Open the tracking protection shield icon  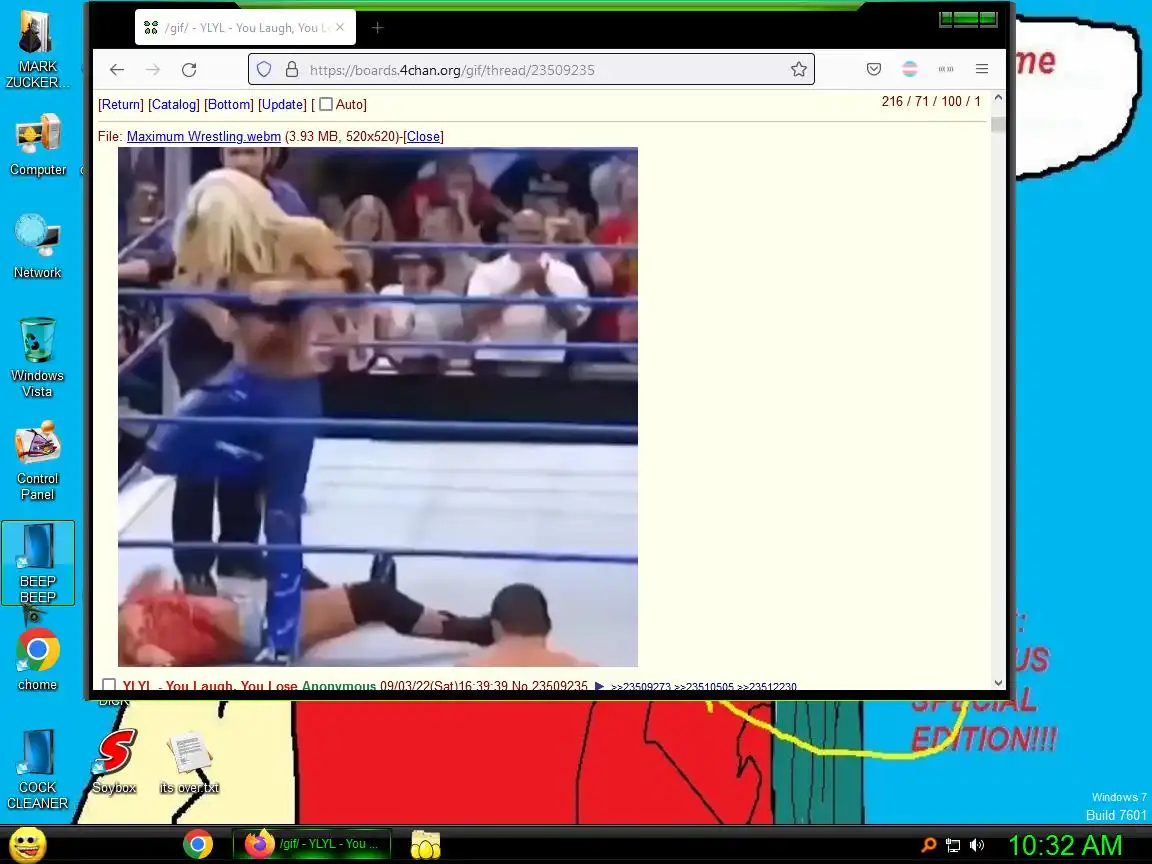(x=264, y=70)
